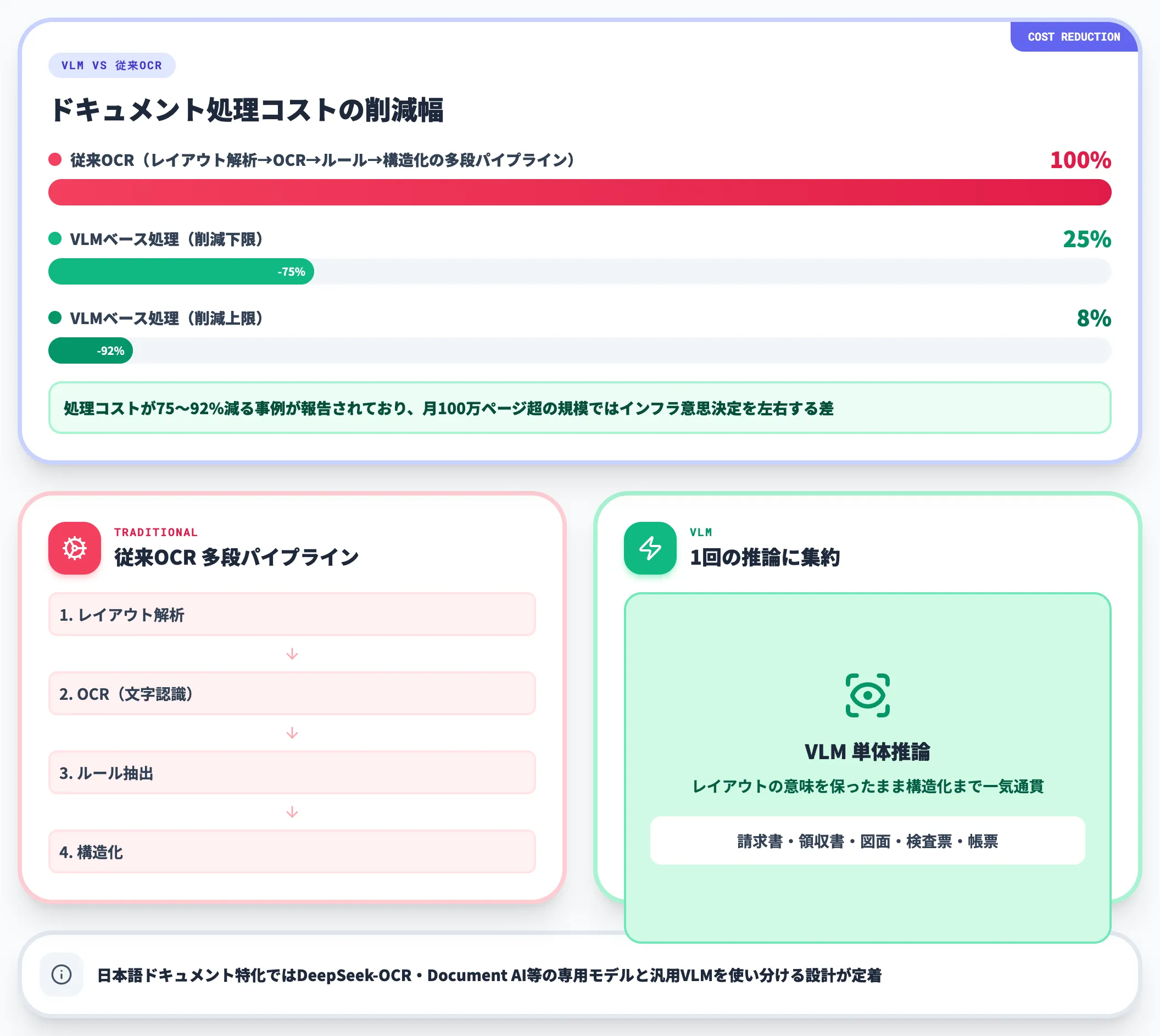Click the VLMベース処理（削減下限） label
The height and width of the screenshot is (1036, 1160).
[166, 239]
